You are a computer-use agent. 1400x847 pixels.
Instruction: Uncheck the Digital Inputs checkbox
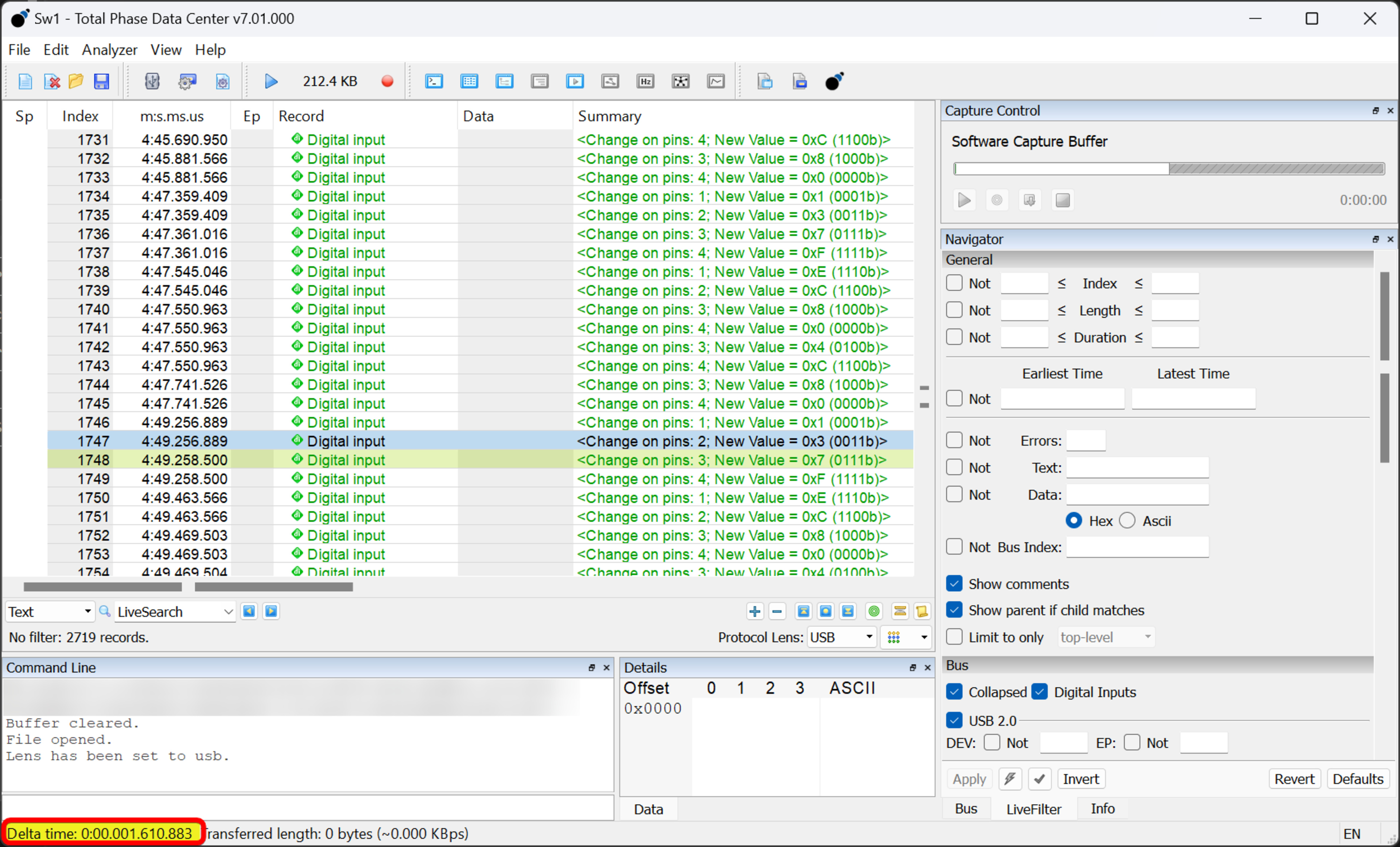tap(1039, 692)
